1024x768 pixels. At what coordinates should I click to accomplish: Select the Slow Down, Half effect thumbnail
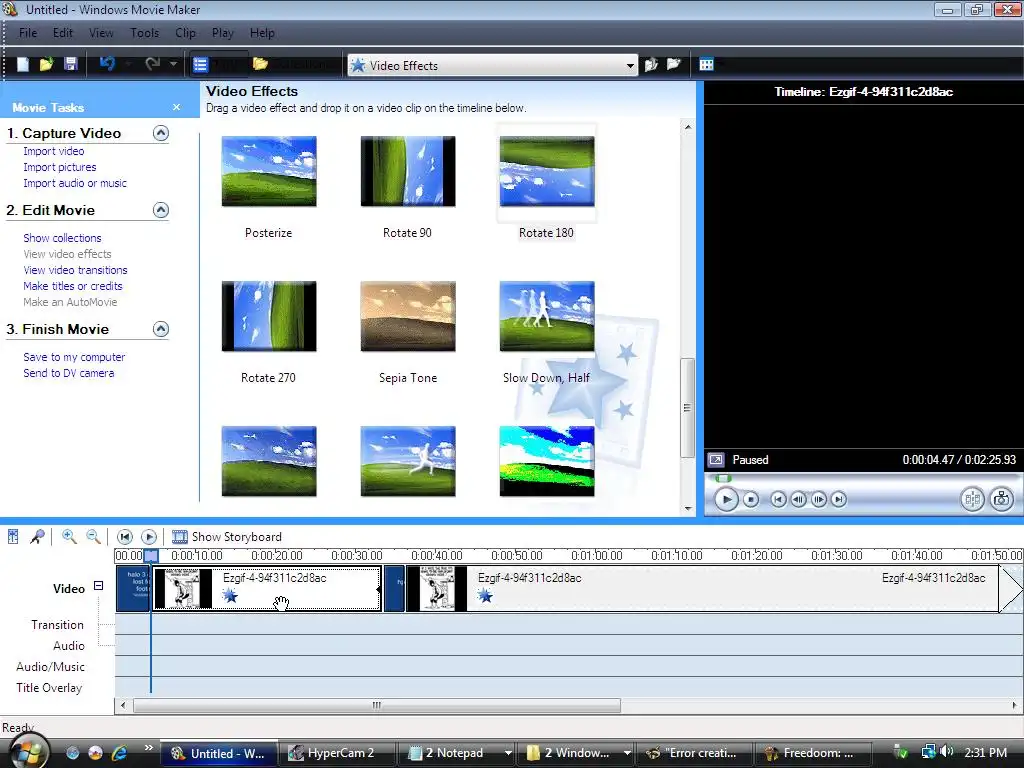547,316
